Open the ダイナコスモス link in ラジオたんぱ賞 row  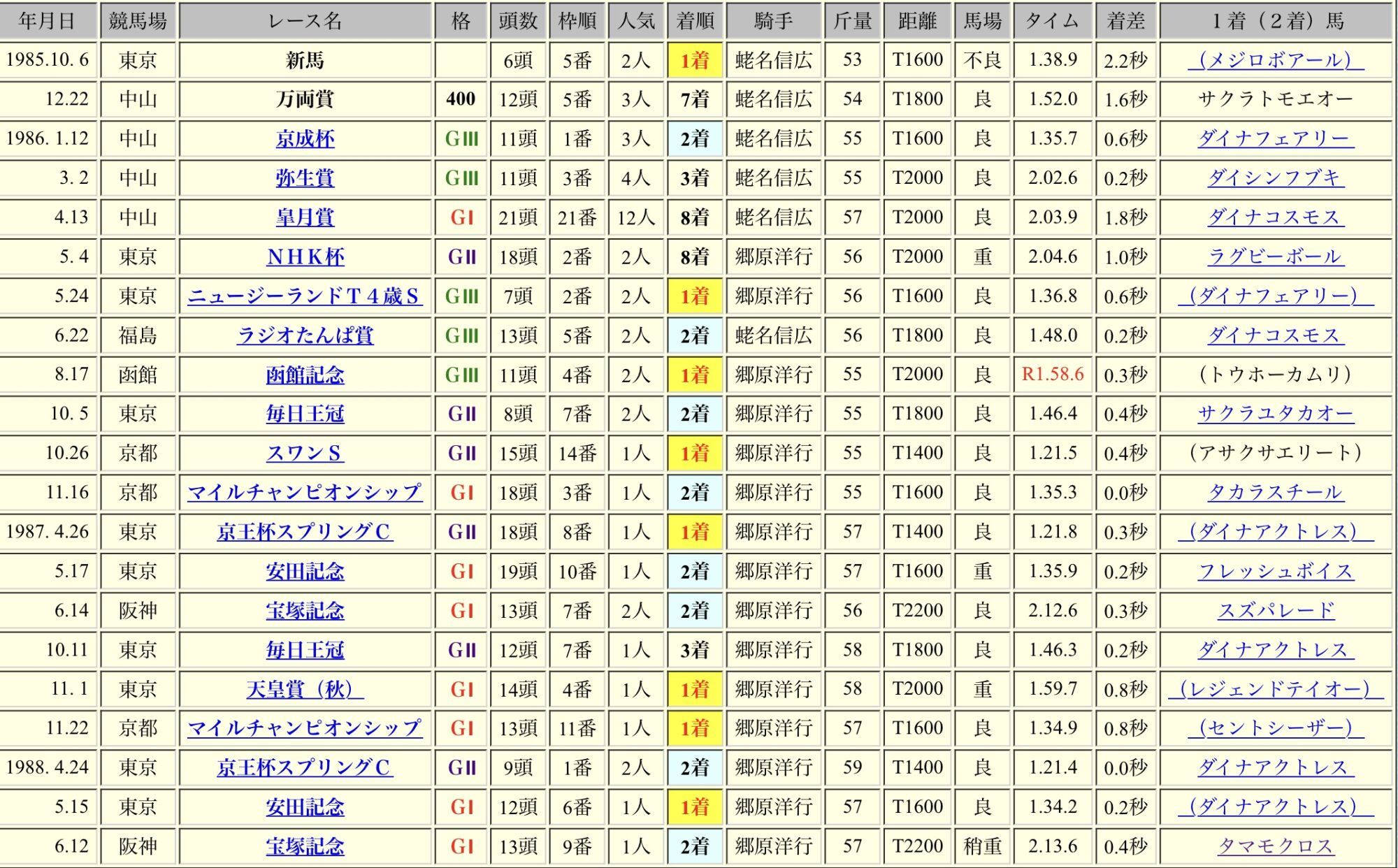tap(1276, 335)
